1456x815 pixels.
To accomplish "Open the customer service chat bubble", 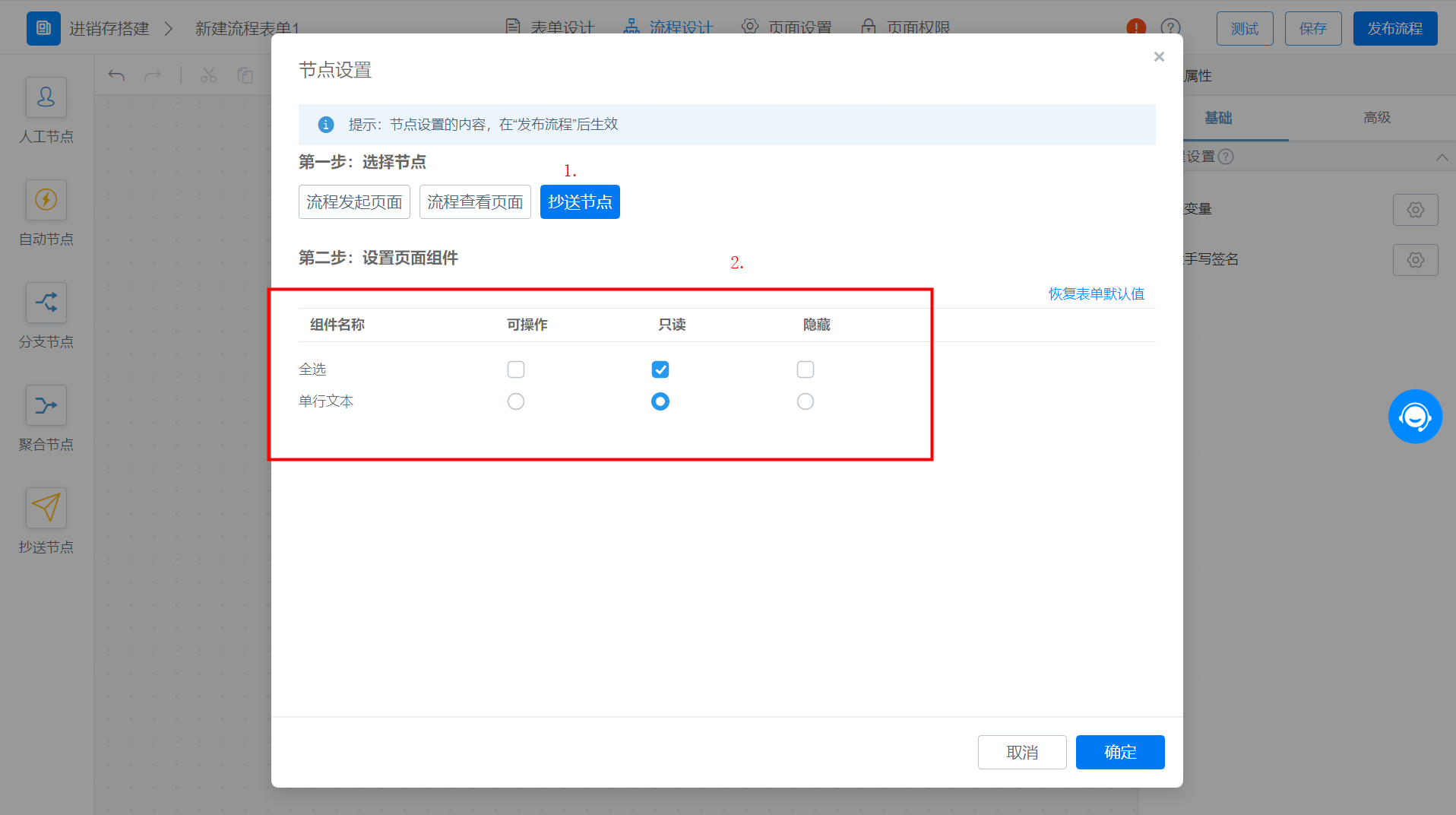I will pyautogui.click(x=1415, y=417).
